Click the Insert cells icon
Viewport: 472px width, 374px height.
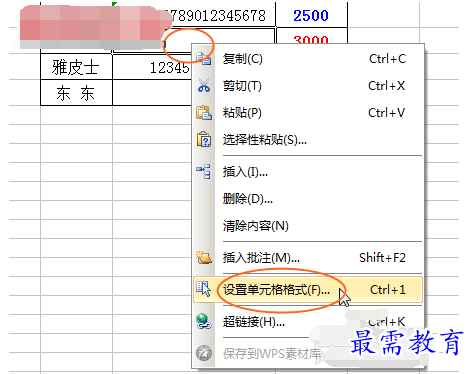pos(203,171)
